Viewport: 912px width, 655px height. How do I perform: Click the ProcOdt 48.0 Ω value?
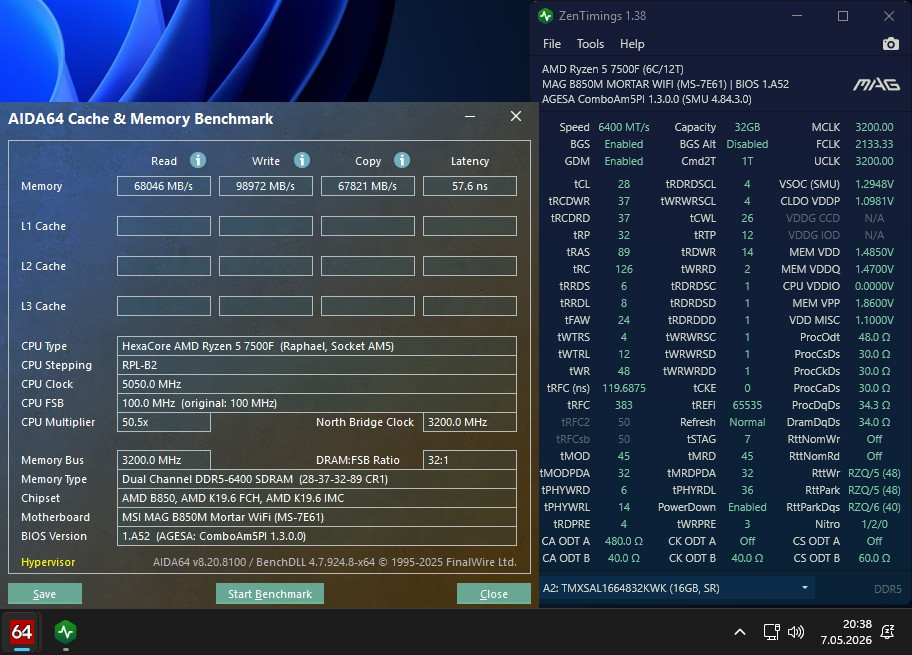coord(874,337)
